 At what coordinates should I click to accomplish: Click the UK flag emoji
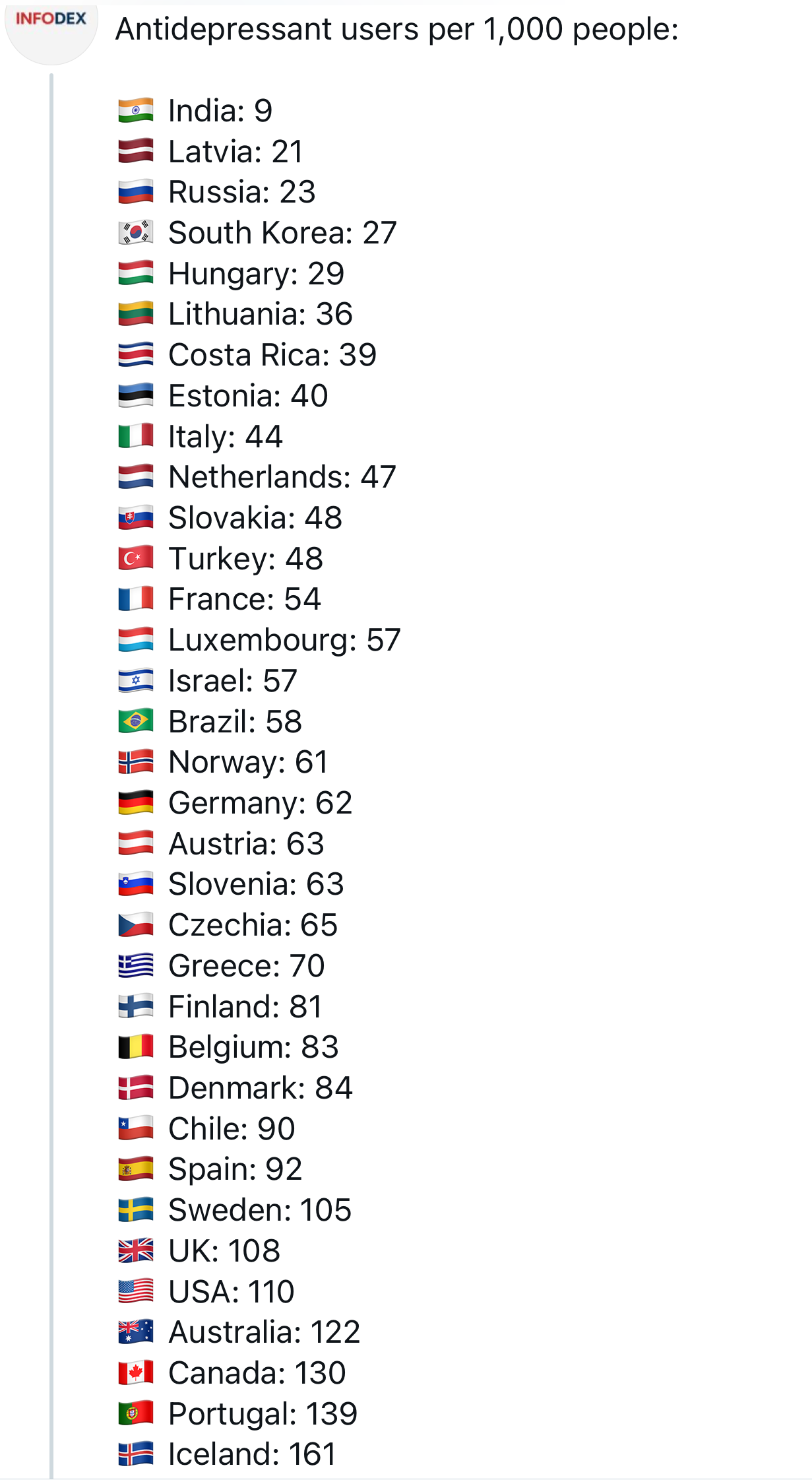(136, 1250)
